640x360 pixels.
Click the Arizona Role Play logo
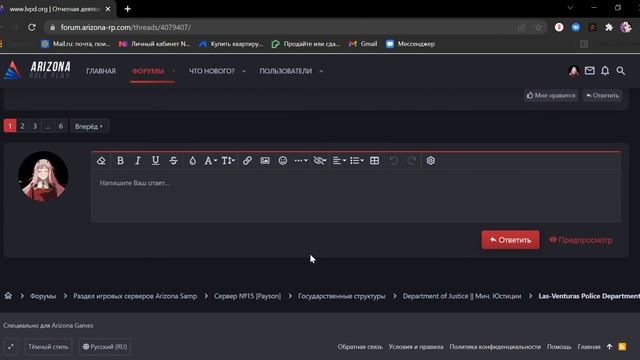pos(38,70)
